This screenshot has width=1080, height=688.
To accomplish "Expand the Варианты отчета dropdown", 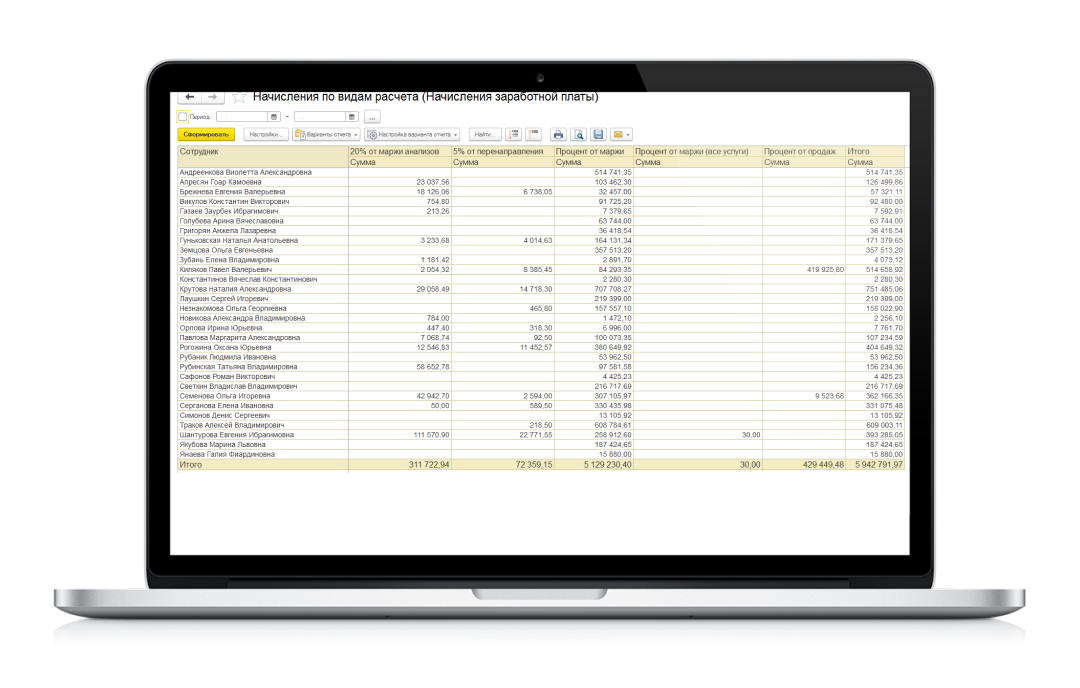I will 326,134.
